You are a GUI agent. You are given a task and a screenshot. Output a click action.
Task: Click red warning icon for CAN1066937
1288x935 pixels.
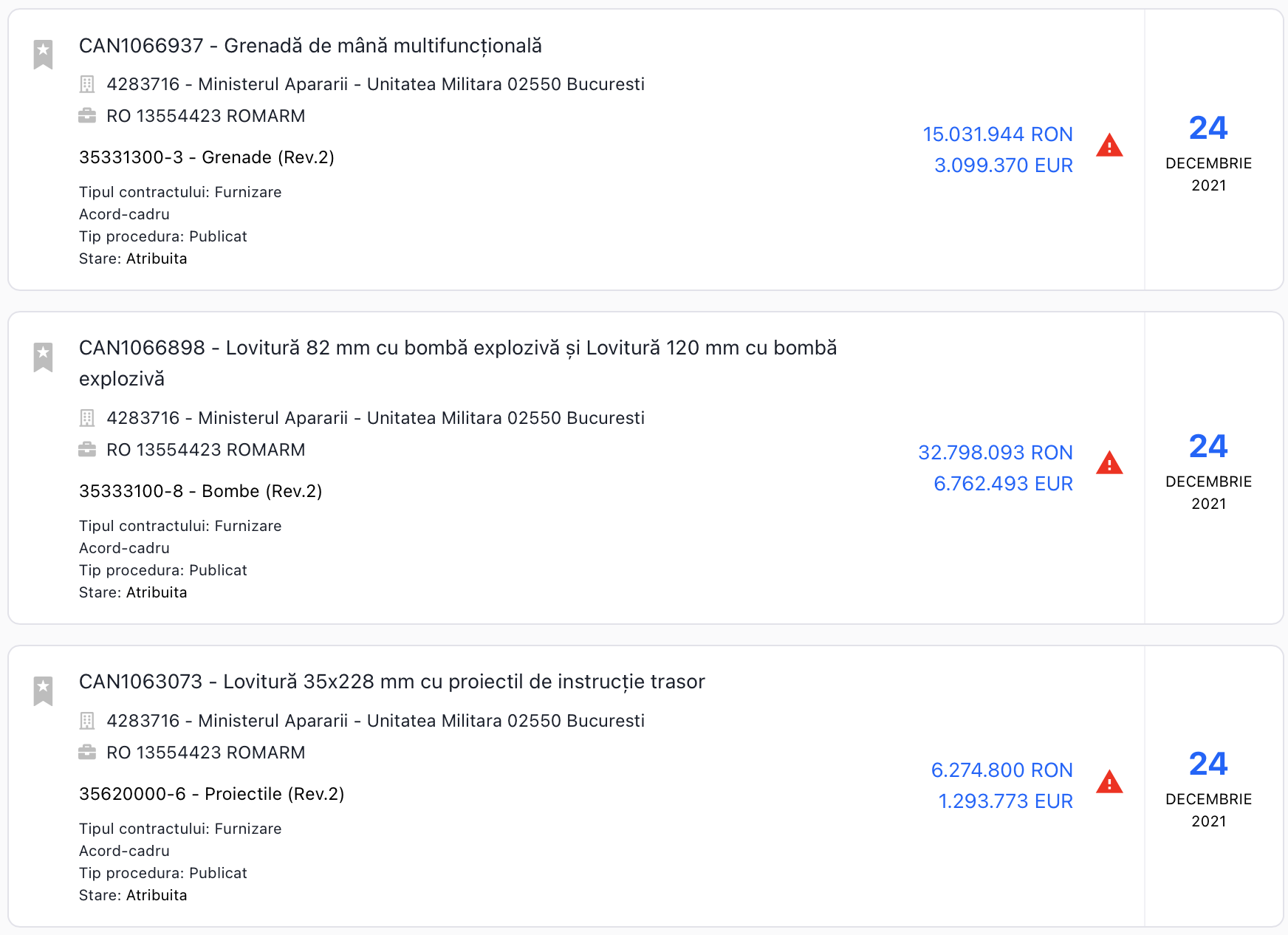(1109, 145)
